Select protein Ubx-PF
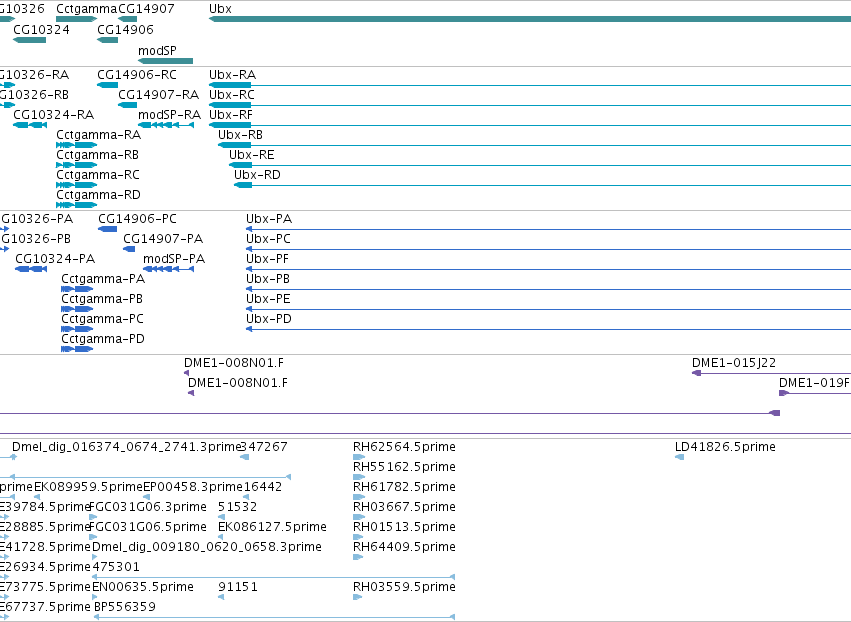The height and width of the screenshot is (622, 851). 267,259
